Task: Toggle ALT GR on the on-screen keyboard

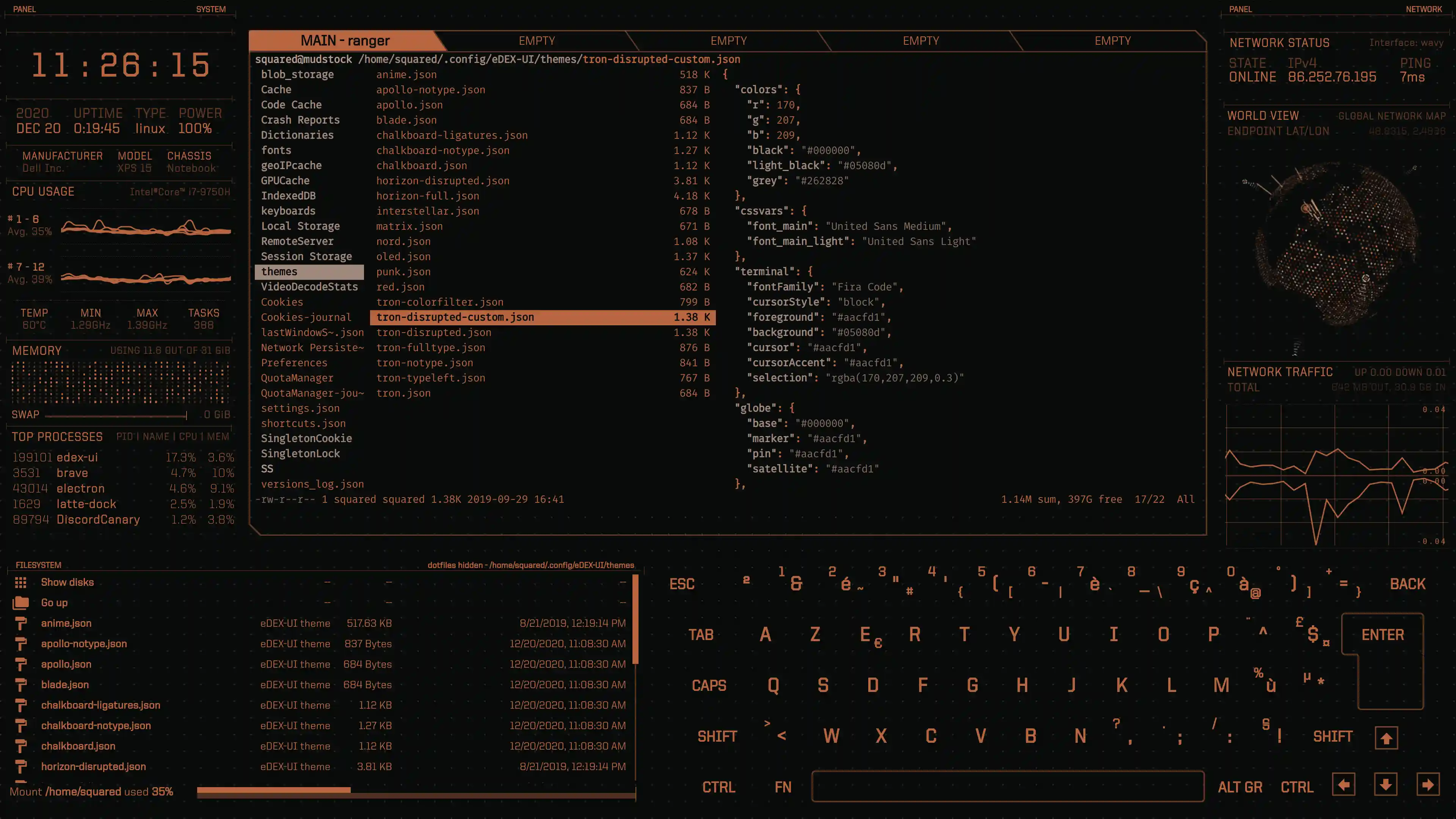Action: pyautogui.click(x=1240, y=787)
